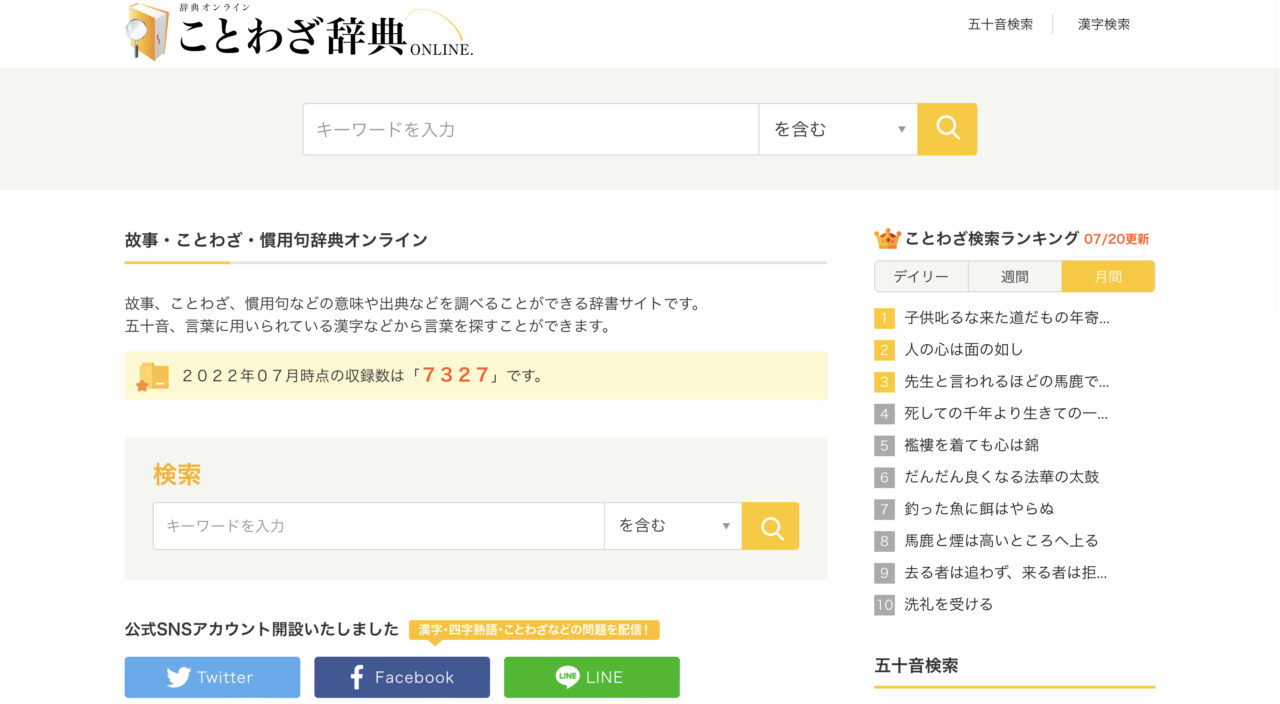The height and width of the screenshot is (704, 1280).
Task: Click the bookmark icon next to the 7327 count banner
Action: (x=150, y=376)
